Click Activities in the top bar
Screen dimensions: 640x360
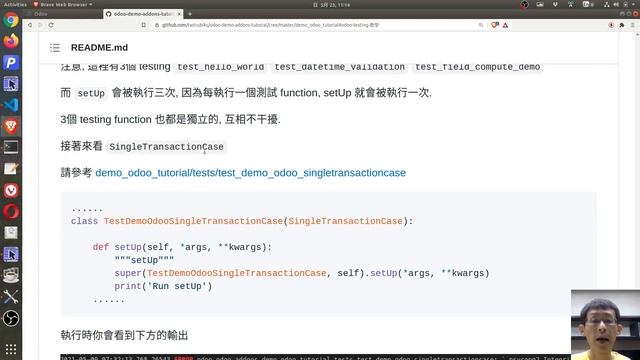click(x=15, y=4)
